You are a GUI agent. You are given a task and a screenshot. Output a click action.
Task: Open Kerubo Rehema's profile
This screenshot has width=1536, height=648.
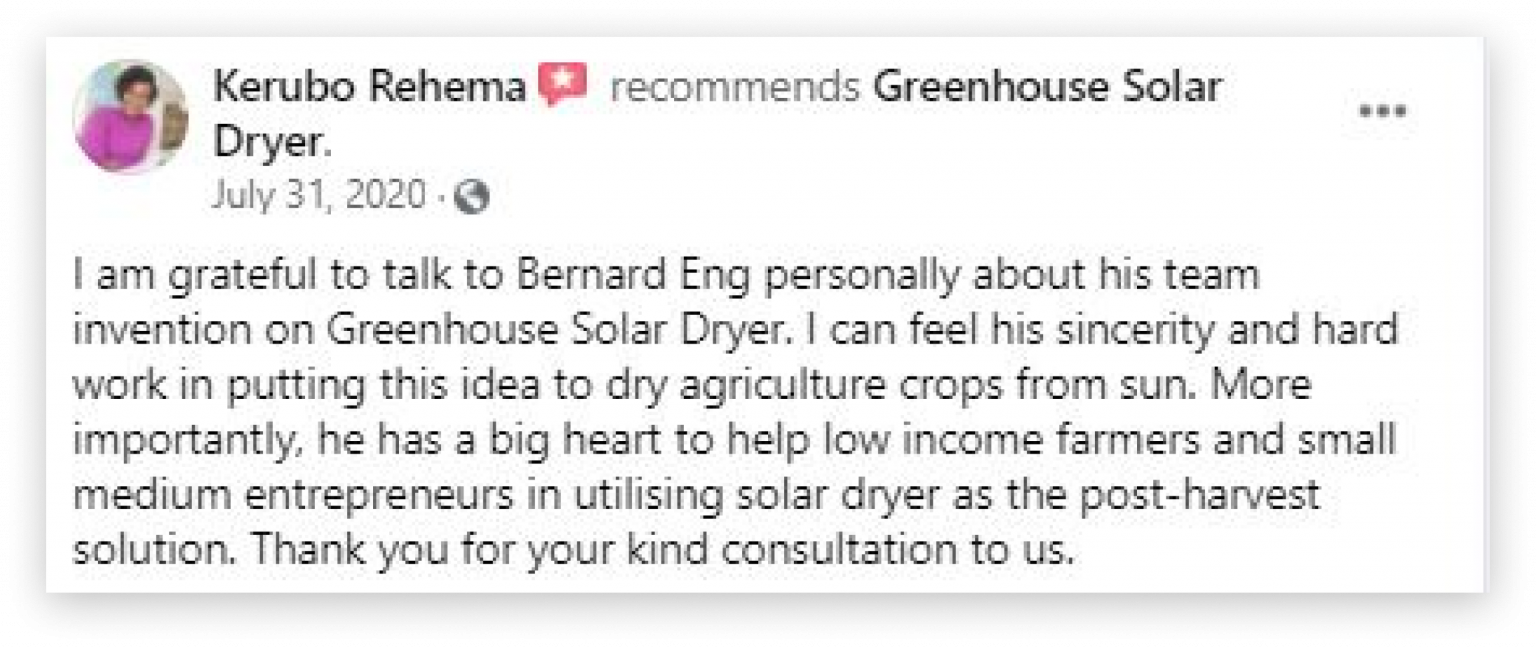coord(365,88)
